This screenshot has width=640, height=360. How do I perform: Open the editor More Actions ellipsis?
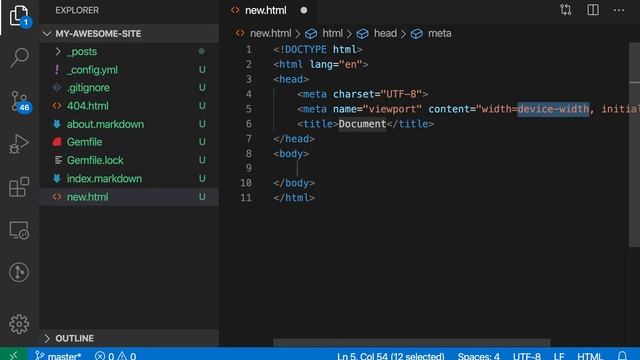[x=619, y=10]
